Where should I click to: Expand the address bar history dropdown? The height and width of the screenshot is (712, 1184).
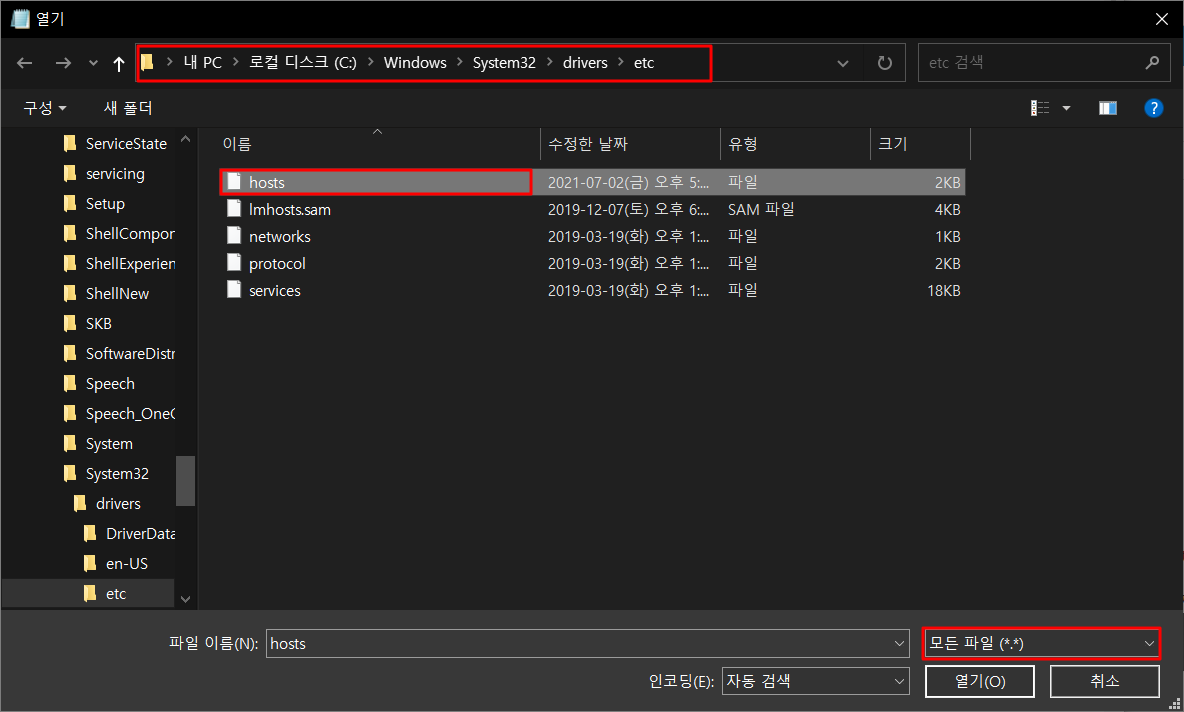pos(843,63)
